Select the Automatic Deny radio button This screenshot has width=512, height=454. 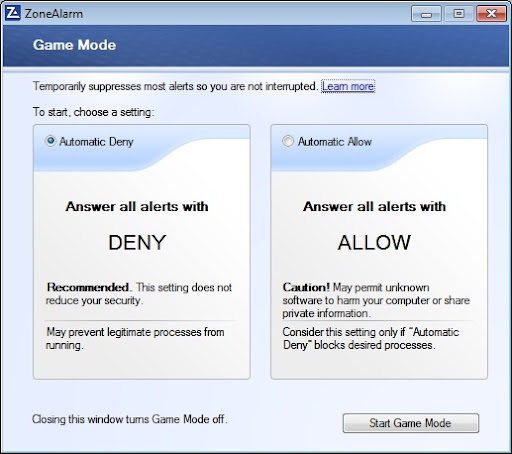pos(50,141)
